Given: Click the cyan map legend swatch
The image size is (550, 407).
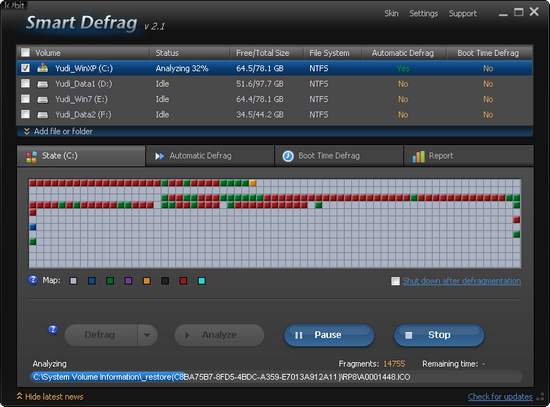Looking at the screenshot, I should click(x=202, y=281).
